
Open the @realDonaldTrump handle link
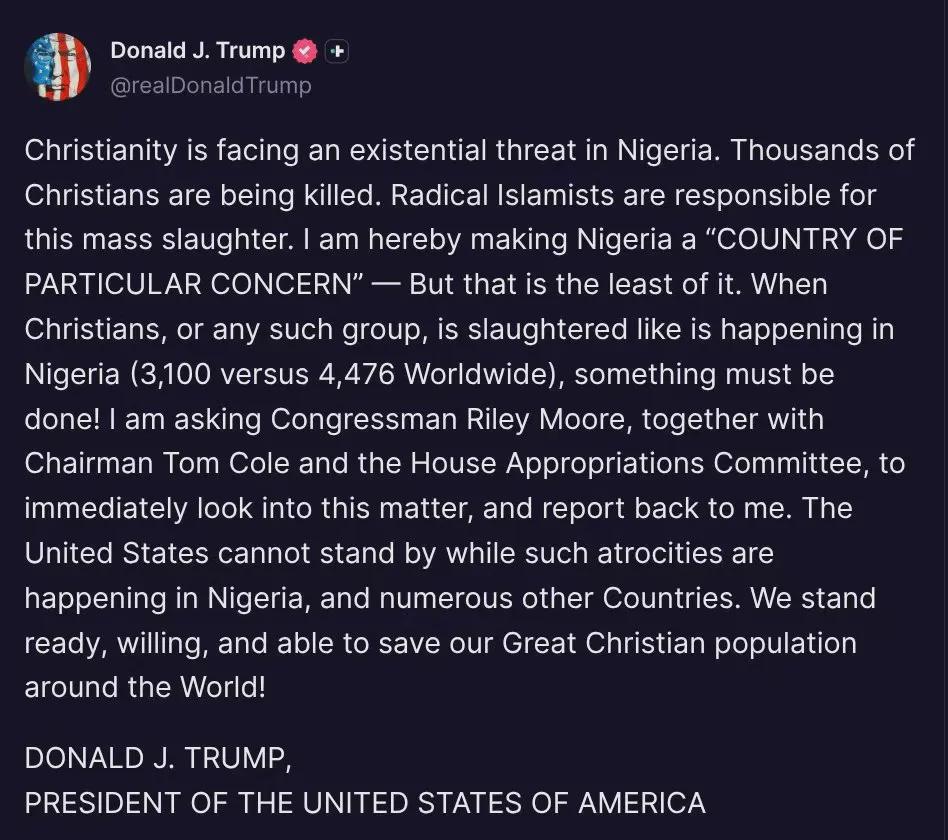tap(210, 86)
